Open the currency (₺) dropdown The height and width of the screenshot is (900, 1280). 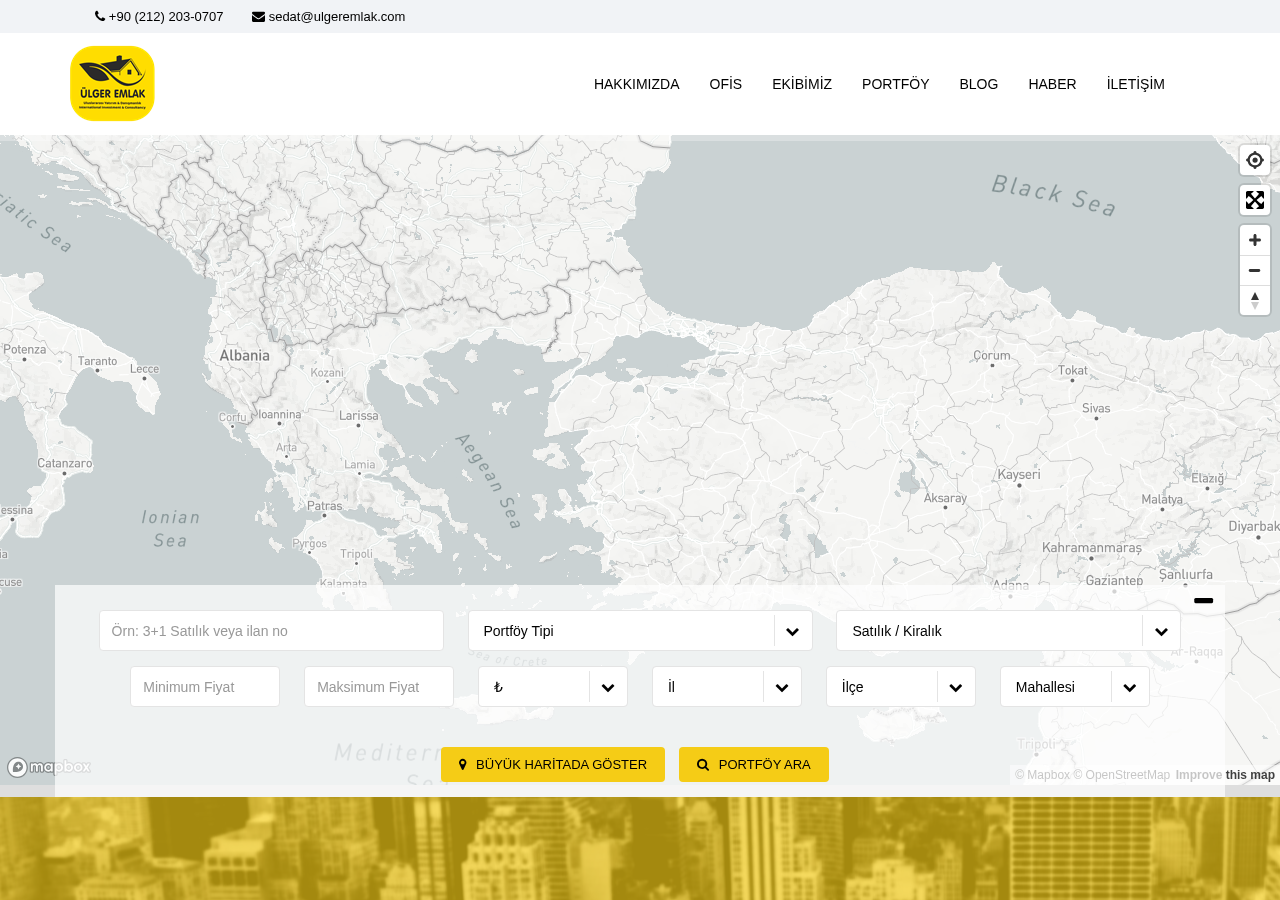tap(553, 687)
